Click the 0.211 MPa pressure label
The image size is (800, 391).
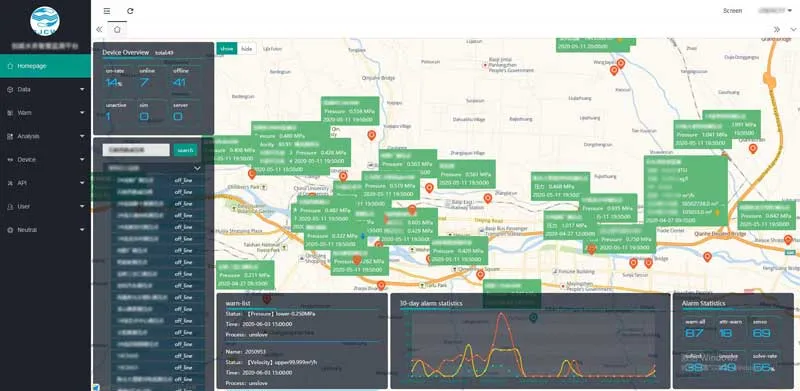[x=245, y=275]
